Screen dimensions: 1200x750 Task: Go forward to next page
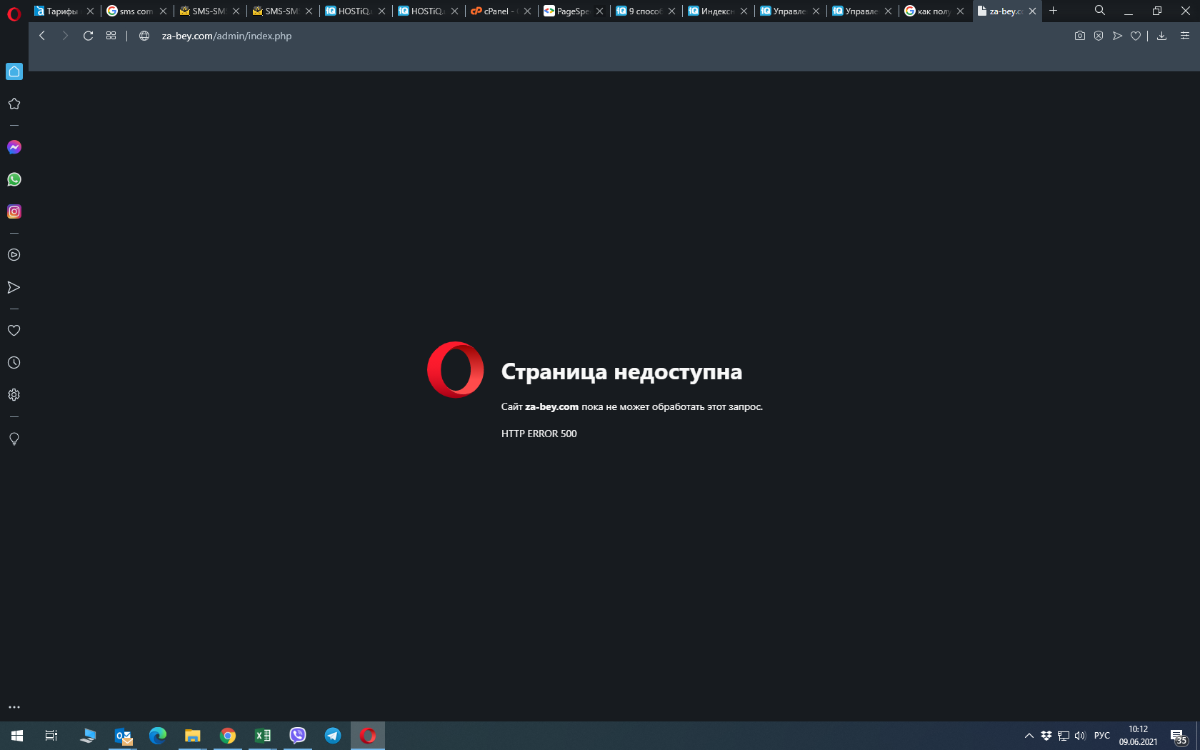(65, 35)
